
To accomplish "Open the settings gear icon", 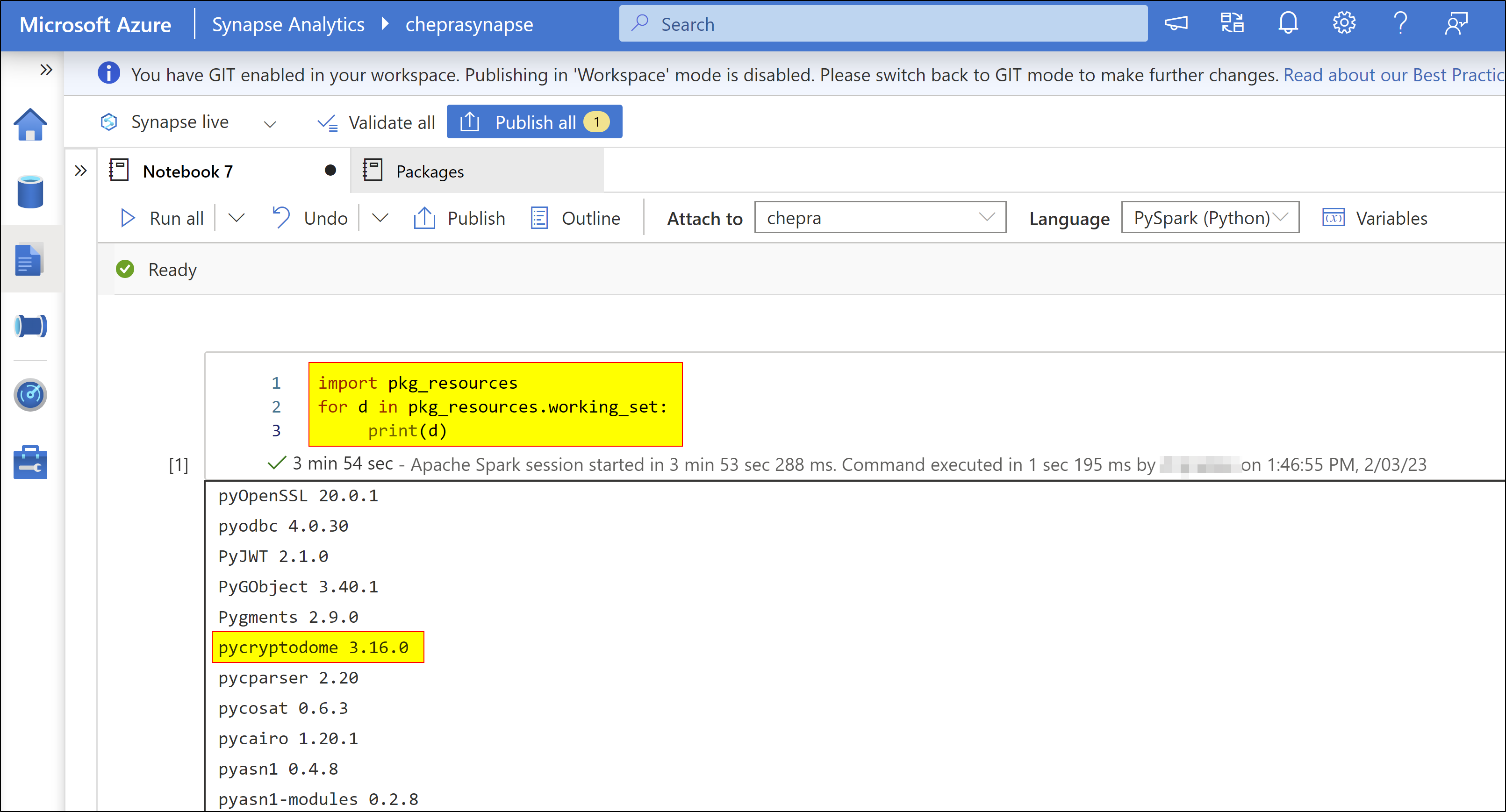I will [1343, 24].
